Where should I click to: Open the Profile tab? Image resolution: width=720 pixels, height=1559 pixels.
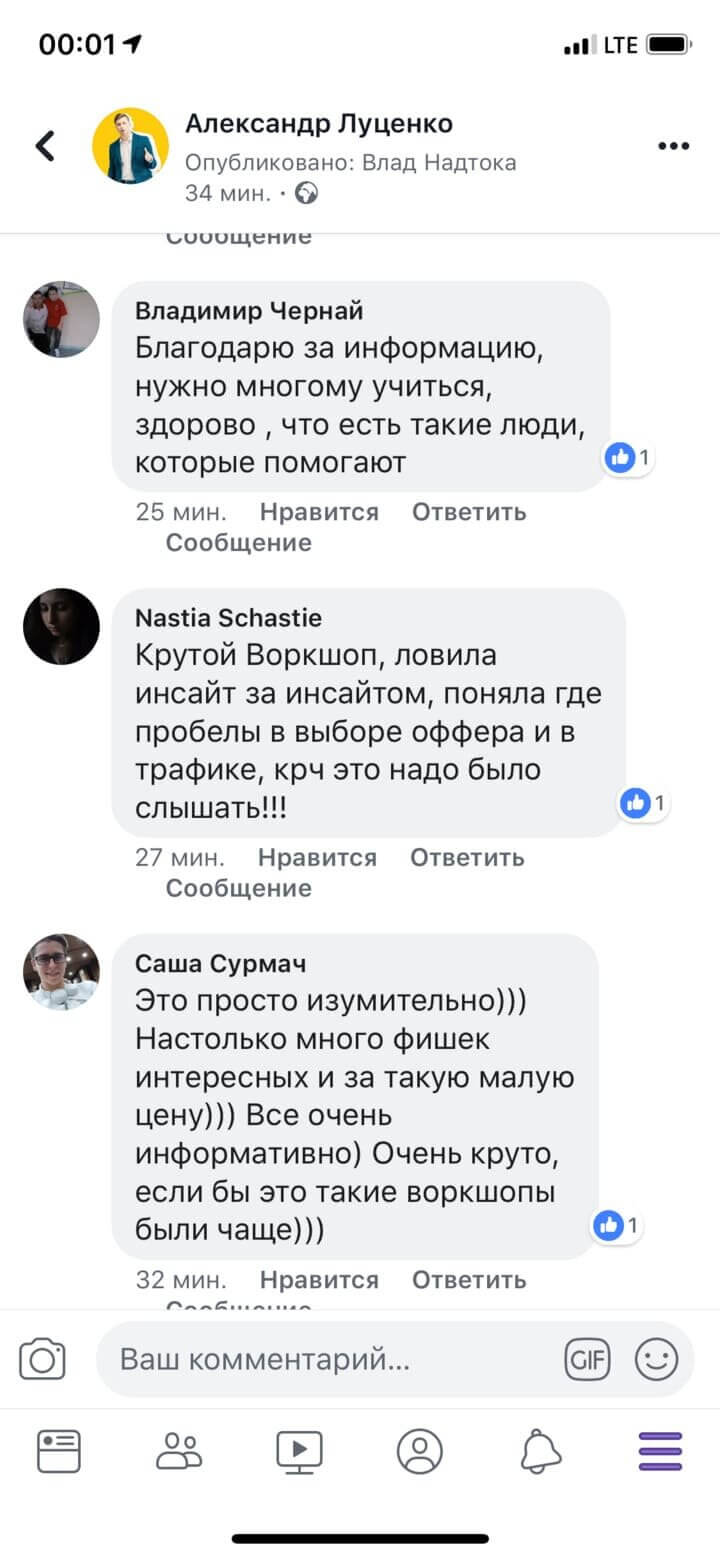[x=419, y=1451]
